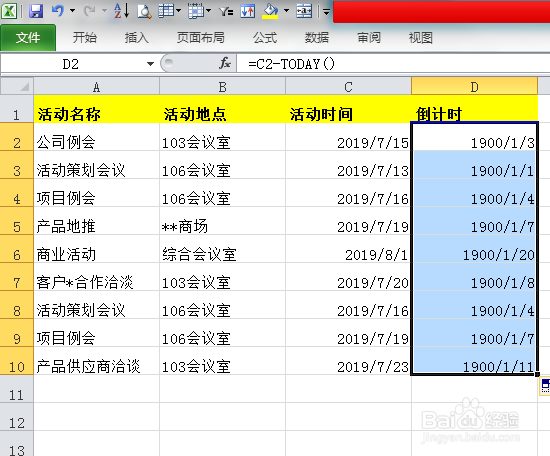Screen dimensions: 550x456
Task: Open the redo history dropdown arrow
Action: (x=104, y=11)
